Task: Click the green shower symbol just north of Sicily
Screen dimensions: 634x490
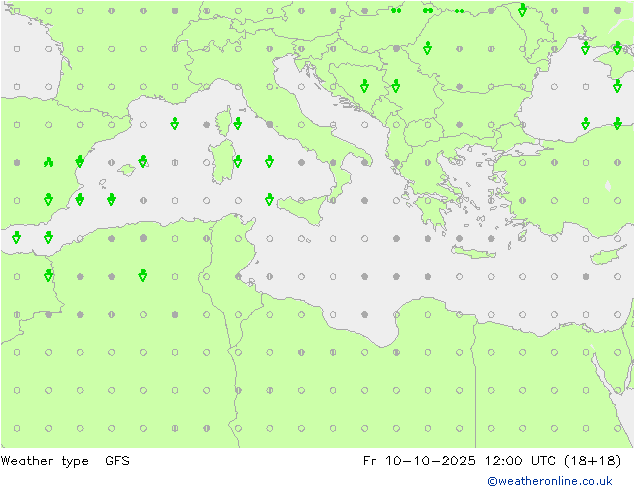Action: [x=269, y=199]
